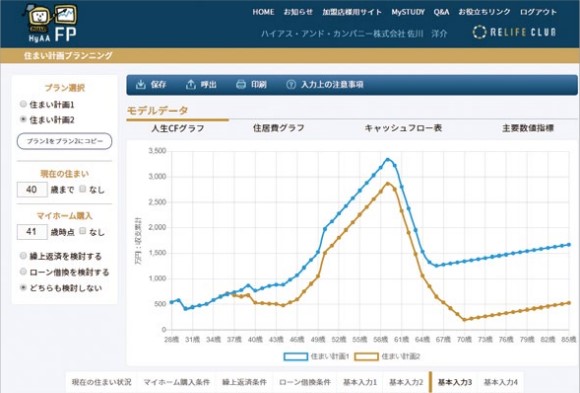Select 住まい計画2 radio button
This screenshot has width=580, height=393.
[23, 120]
